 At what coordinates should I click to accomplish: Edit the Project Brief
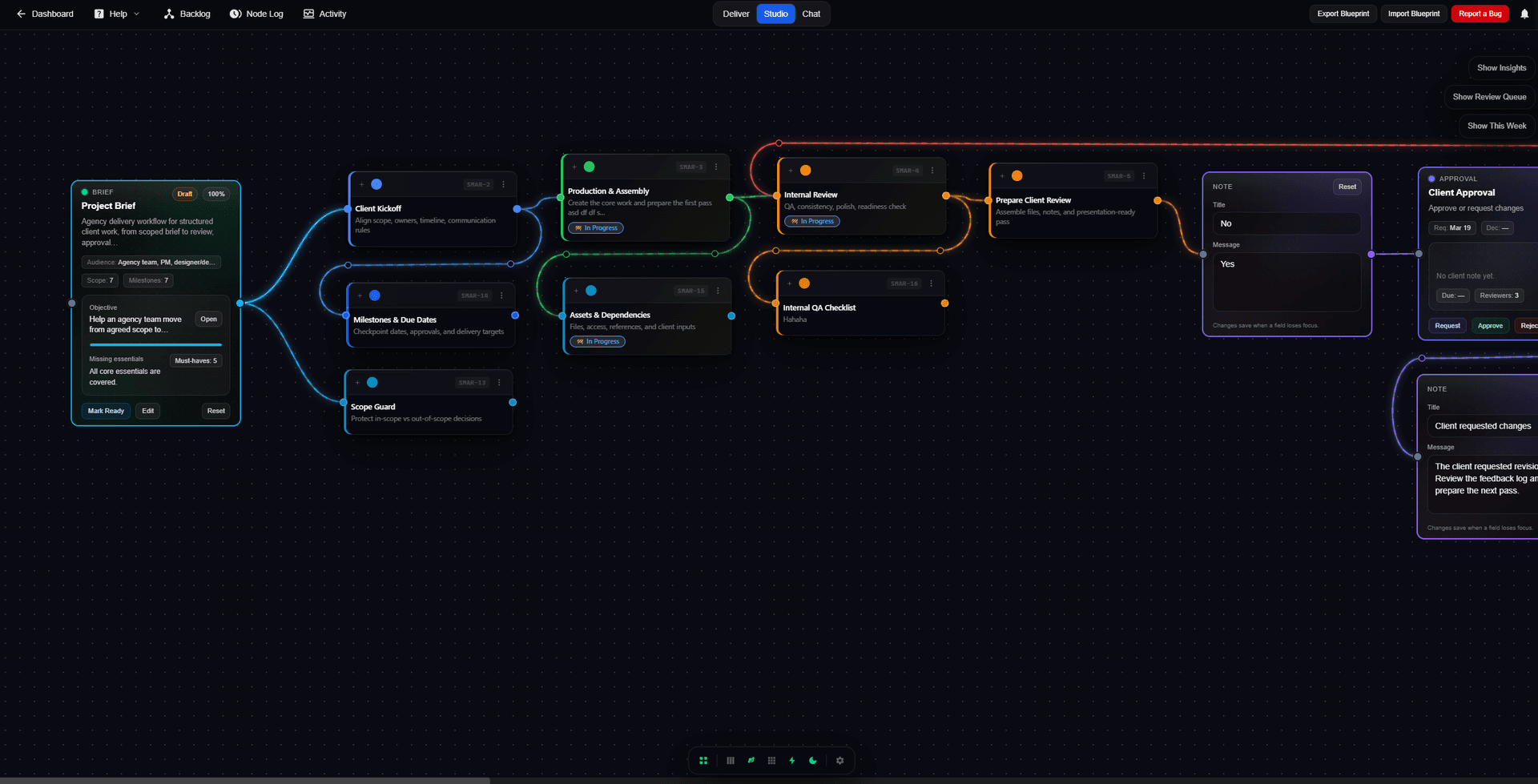148,411
